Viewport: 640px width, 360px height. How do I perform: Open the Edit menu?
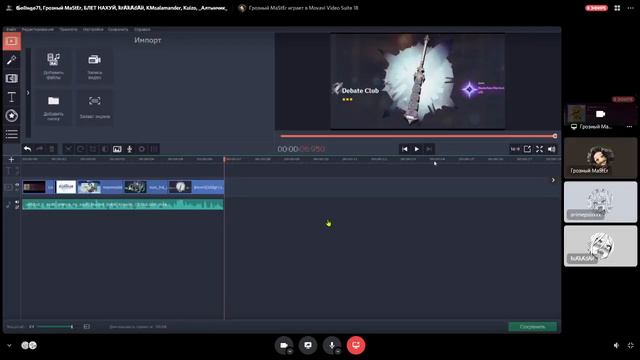(38, 29)
